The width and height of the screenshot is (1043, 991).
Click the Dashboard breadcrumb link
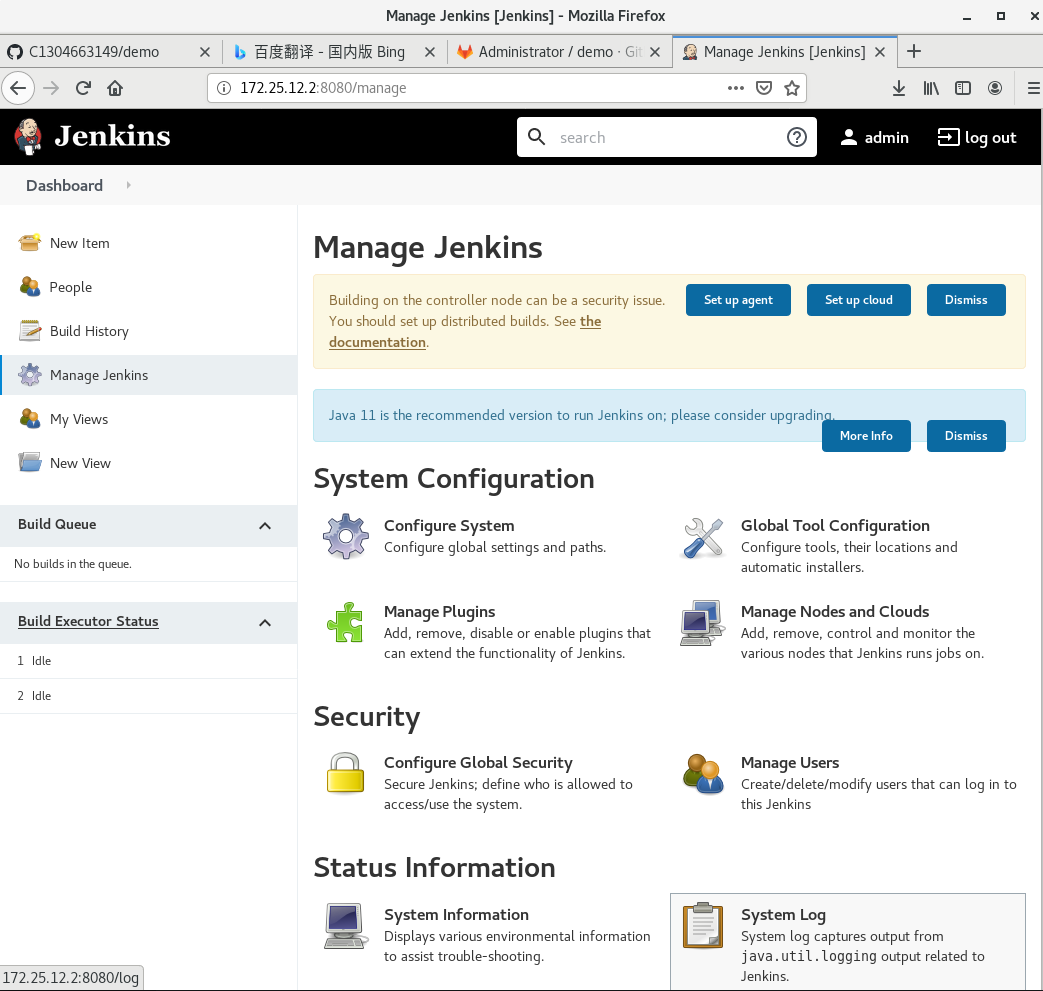pos(65,185)
